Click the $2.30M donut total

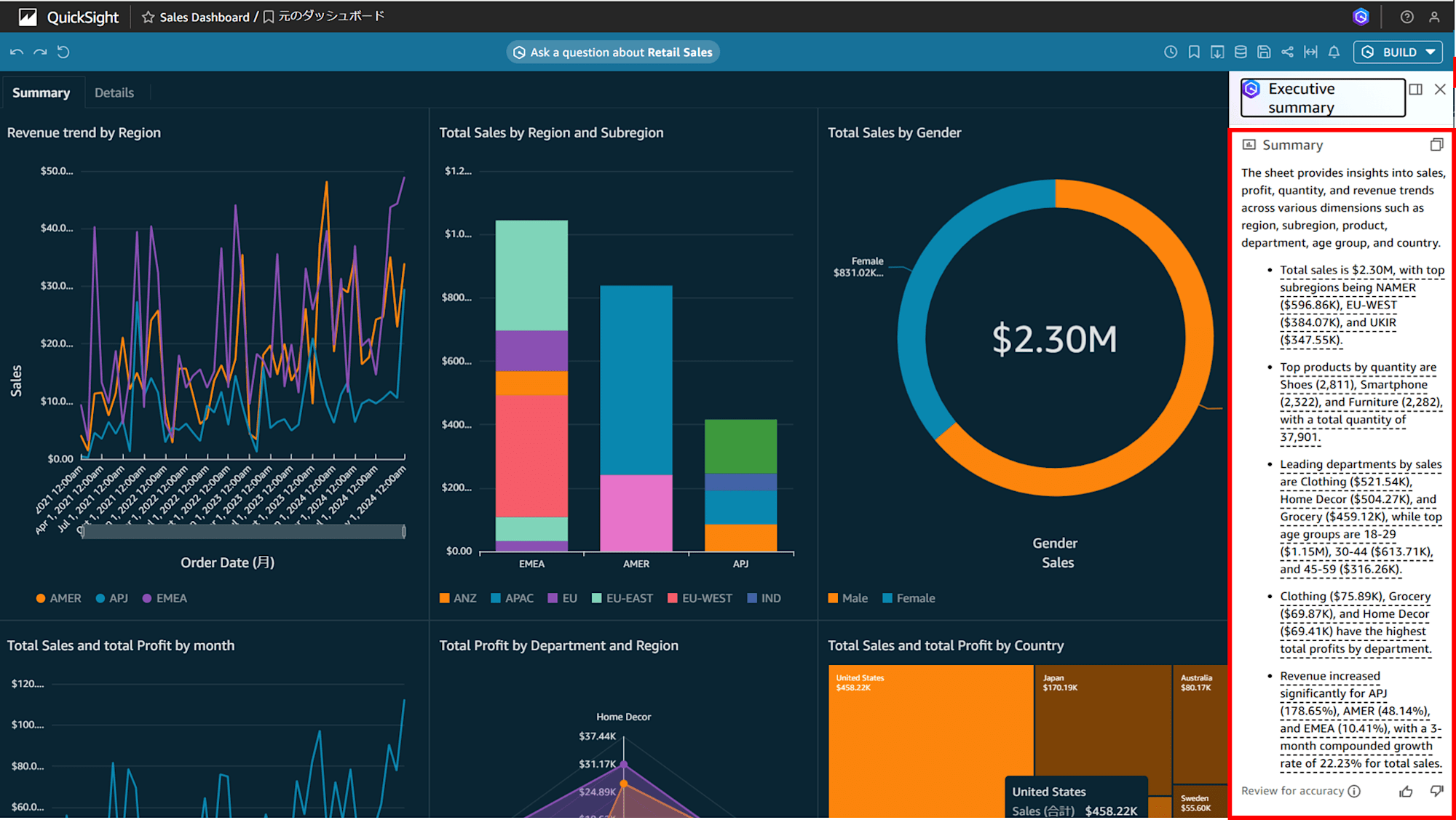coord(1055,339)
